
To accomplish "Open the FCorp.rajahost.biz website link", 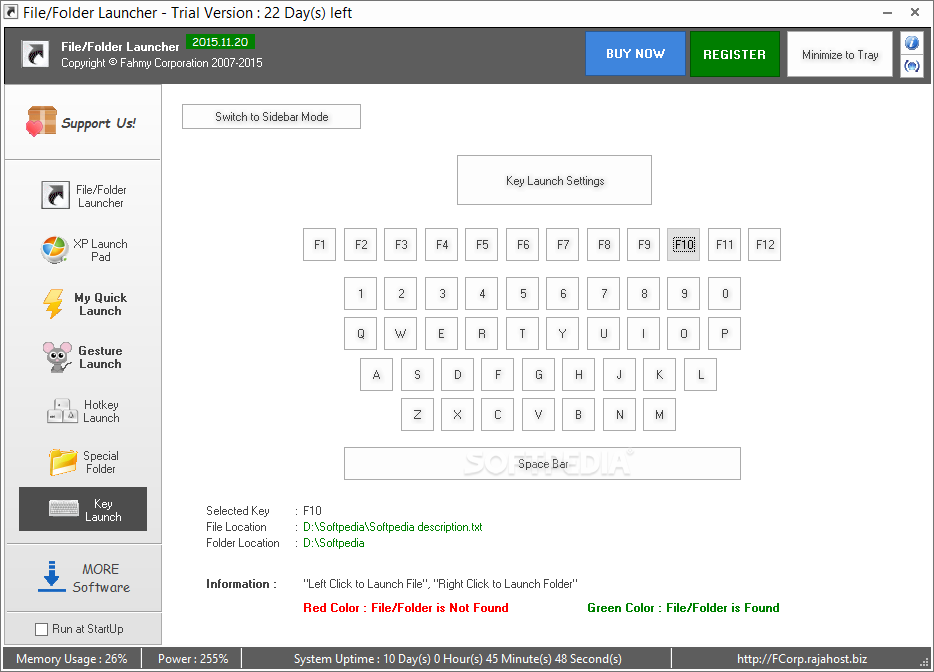I will click(802, 659).
